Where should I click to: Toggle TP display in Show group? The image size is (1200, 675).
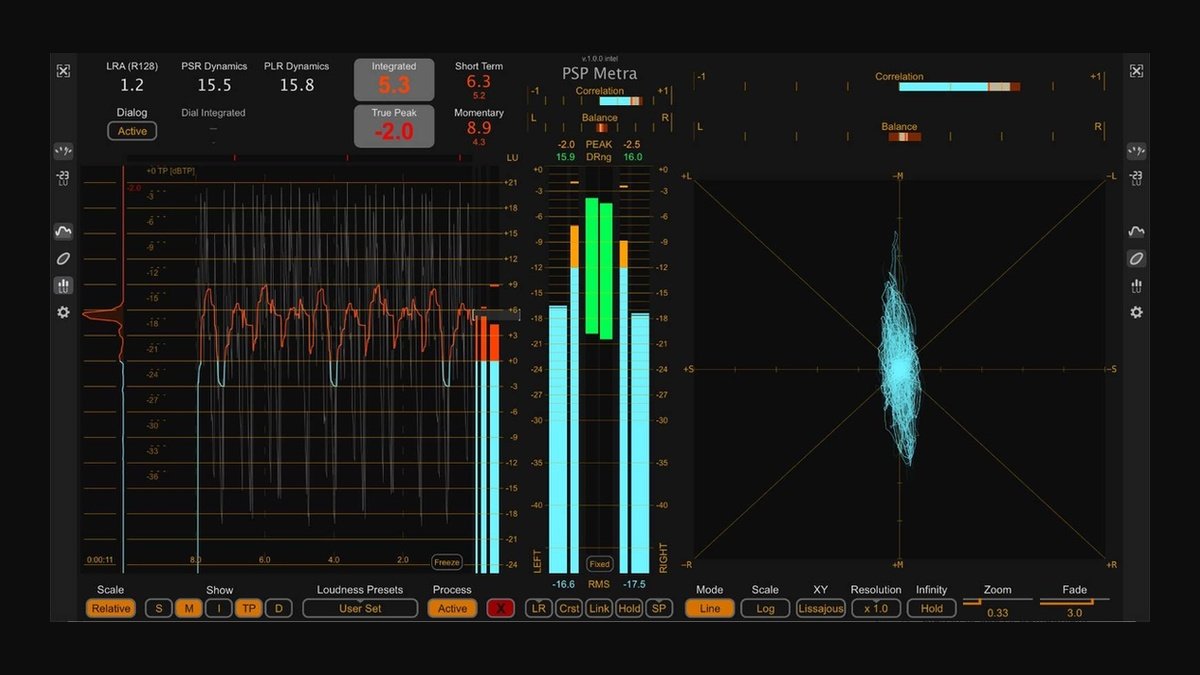pos(249,608)
